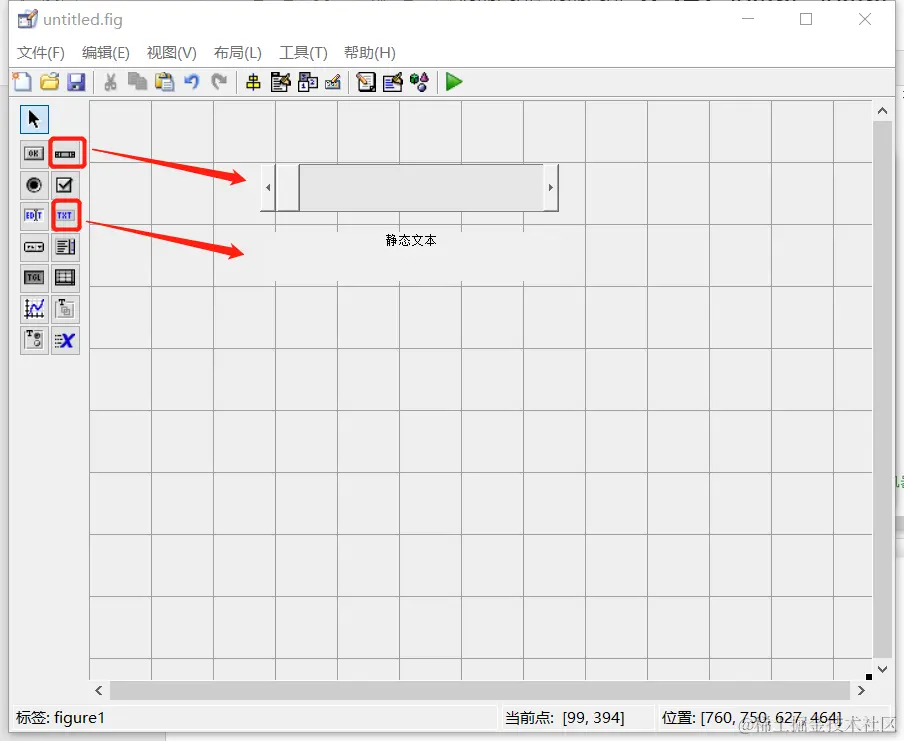
Task: Run the figure with the green arrow
Action: click(x=454, y=82)
